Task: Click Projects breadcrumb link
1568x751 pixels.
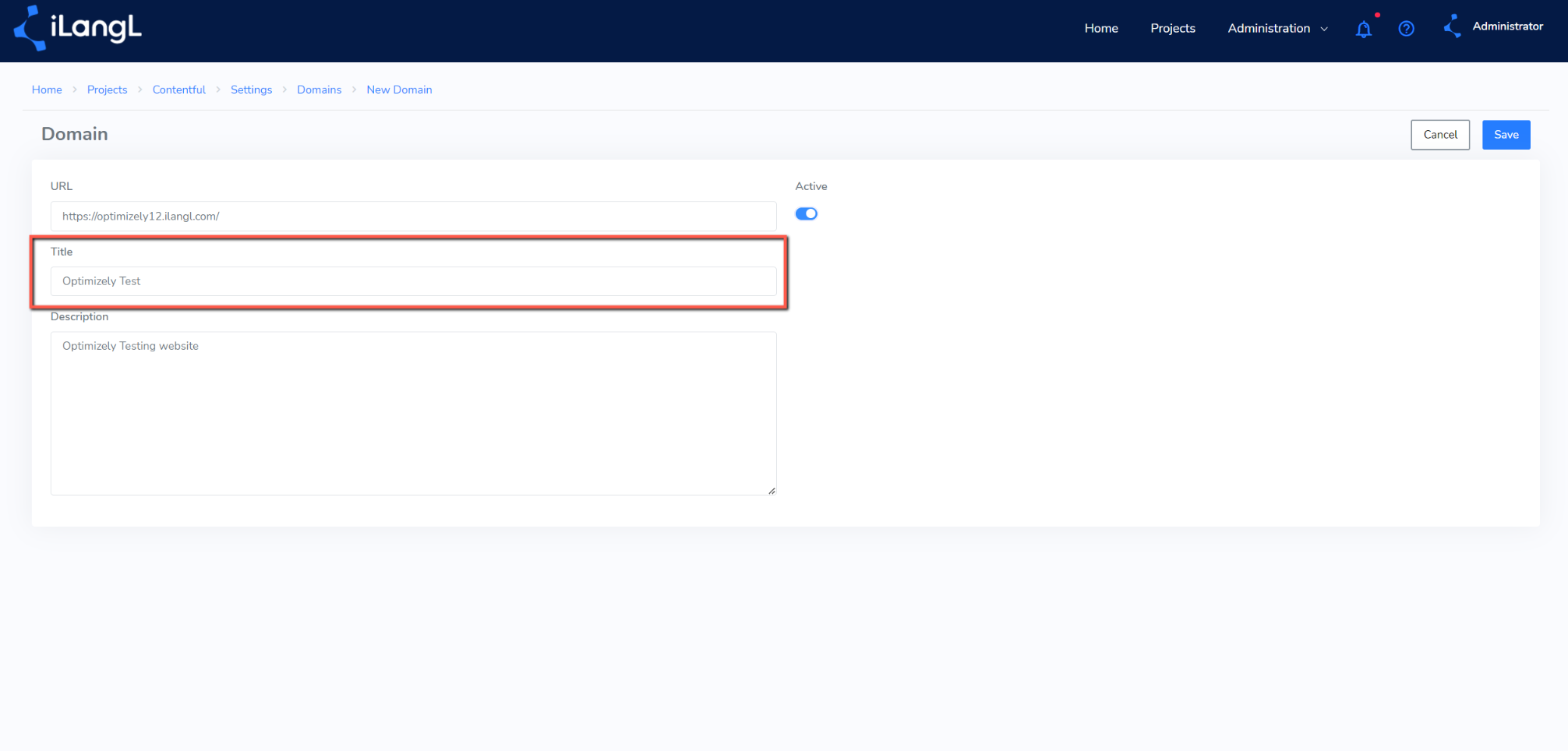Action: click(107, 90)
